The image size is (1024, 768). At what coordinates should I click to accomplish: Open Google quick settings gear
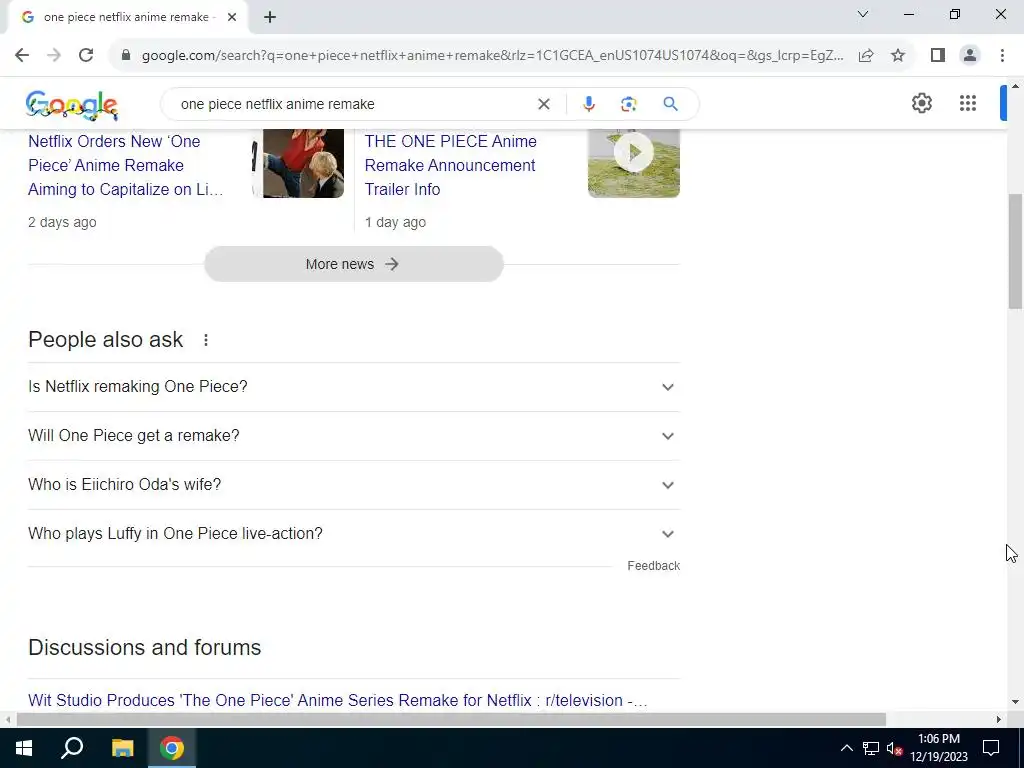coord(921,103)
